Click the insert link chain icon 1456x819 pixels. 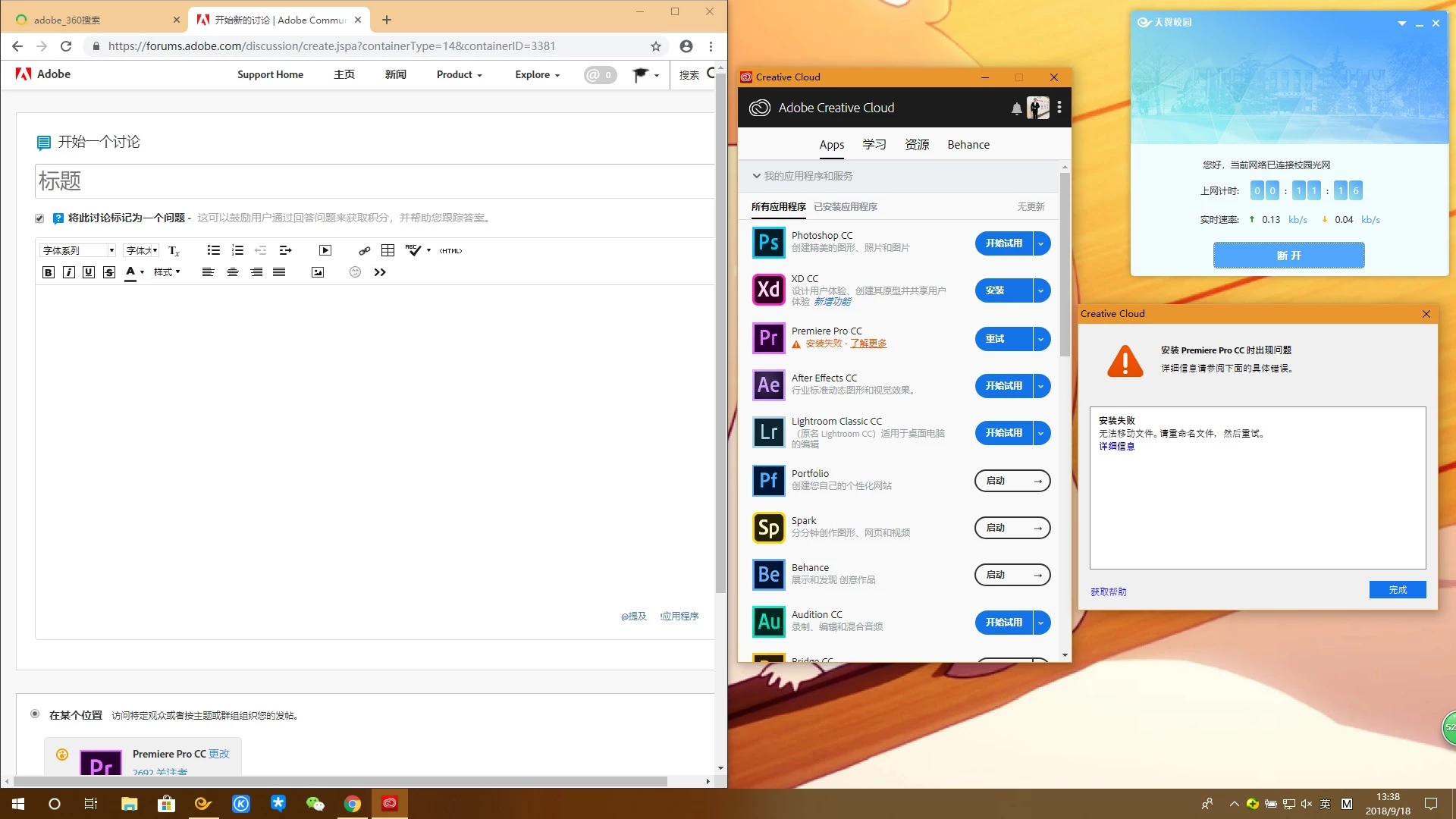tap(365, 250)
